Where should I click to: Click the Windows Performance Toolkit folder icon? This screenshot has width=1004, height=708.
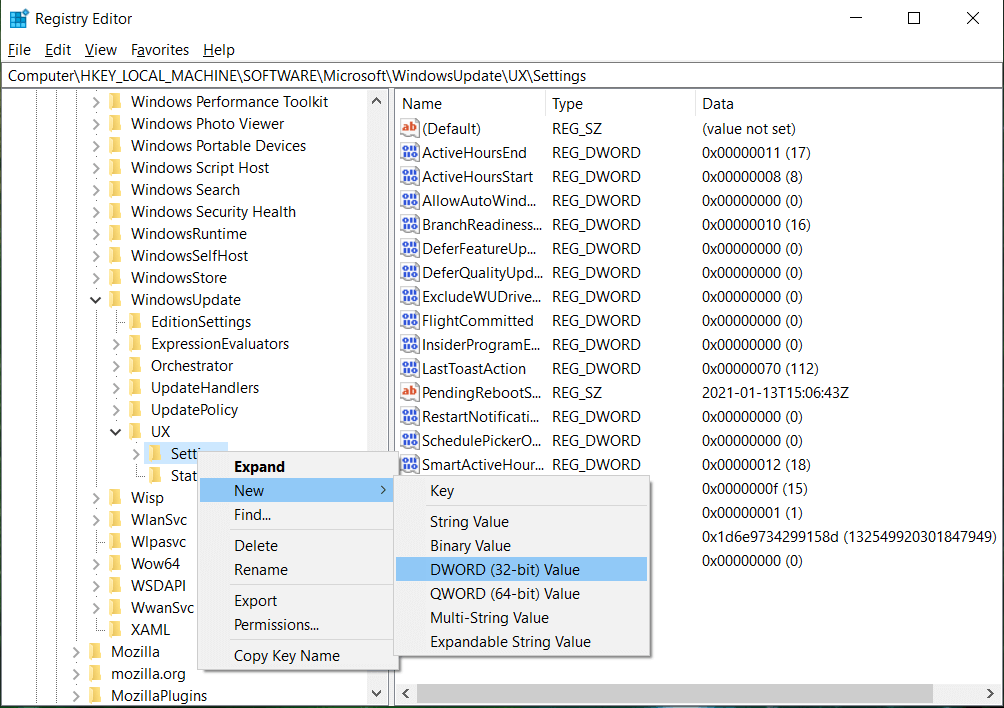point(116,101)
